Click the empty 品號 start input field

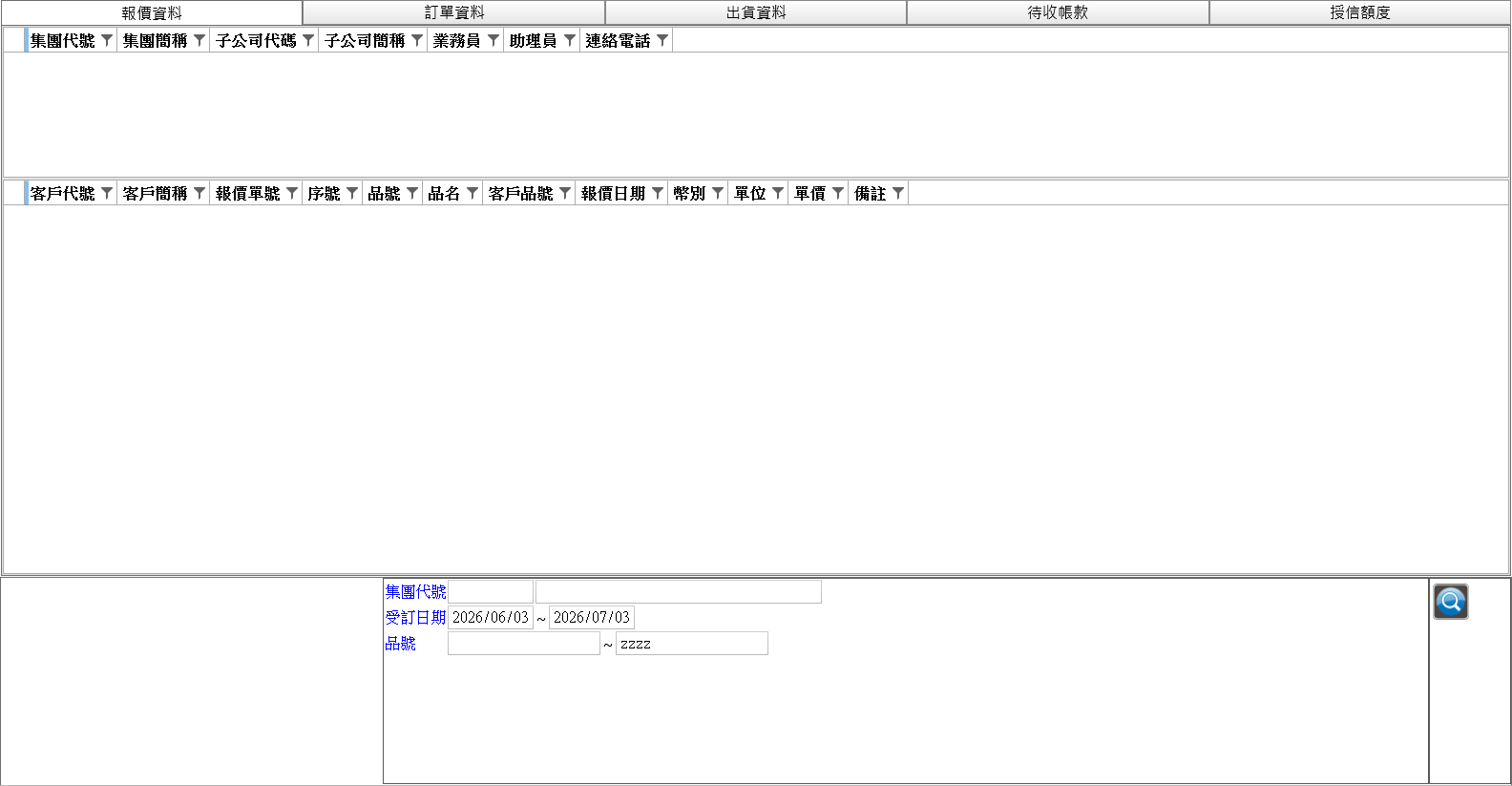pos(524,644)
